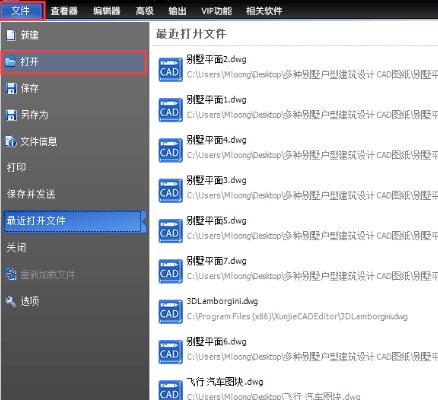Open recent file 飞行 汽车图块.dwg
This screenshot has height=400, width=438.
(225, 382)
